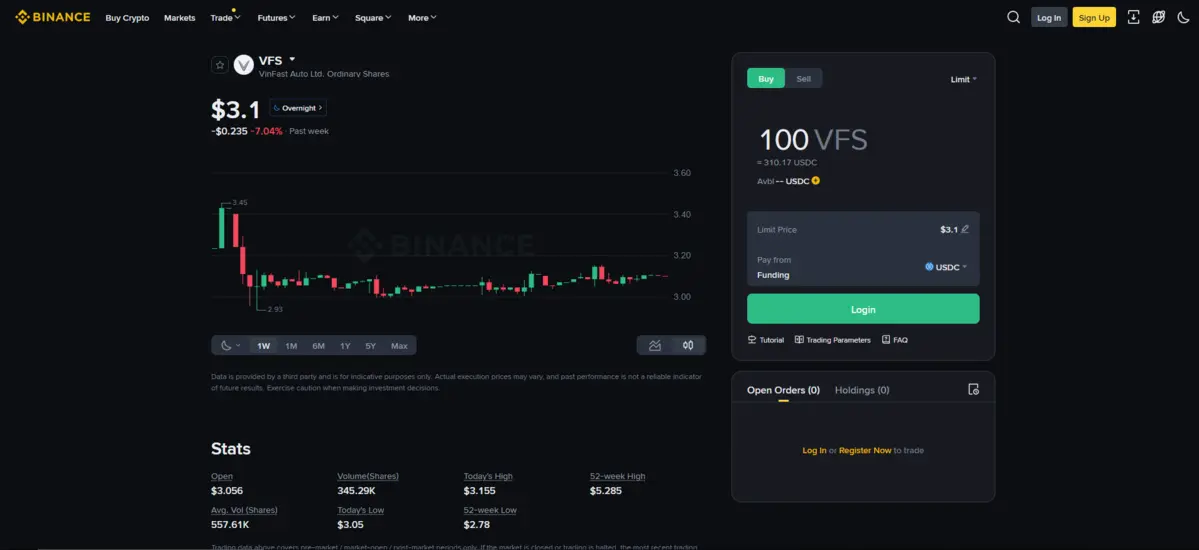Toggle the dark mode moon icon
The width and height of the screenshot is (1199, 550).
pyautogui.click(x=1183, y=18)
